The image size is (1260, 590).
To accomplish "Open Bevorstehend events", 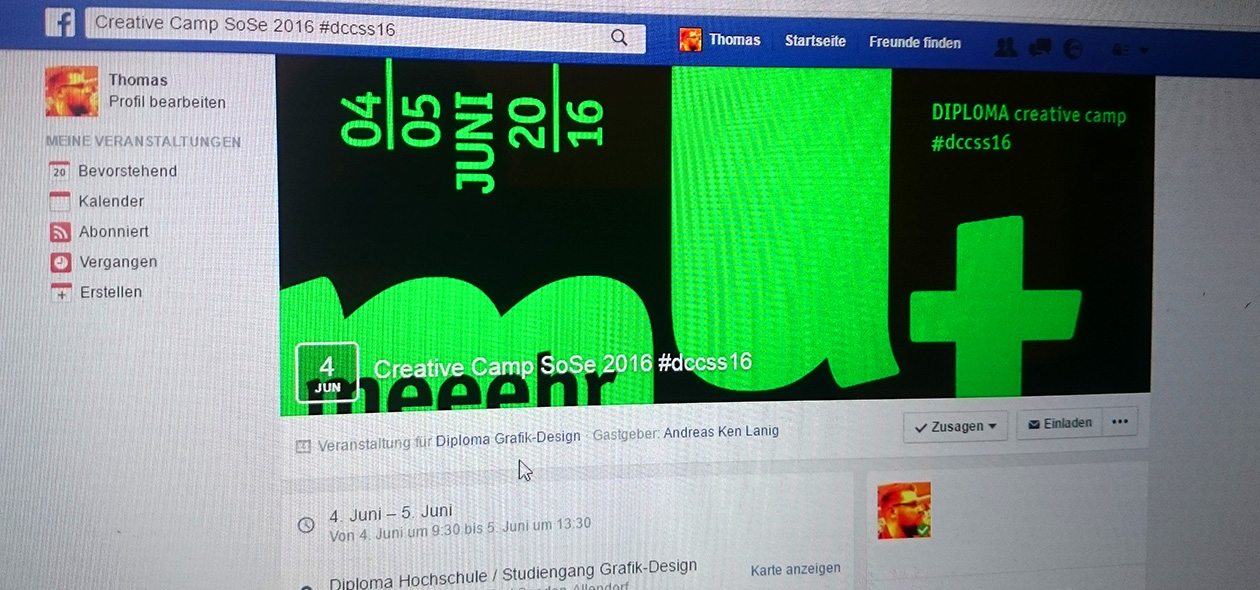I will (x=127, y=171).
